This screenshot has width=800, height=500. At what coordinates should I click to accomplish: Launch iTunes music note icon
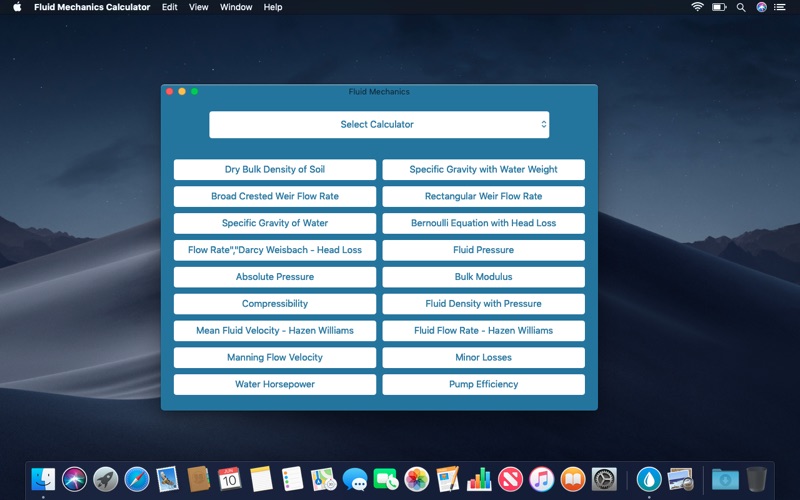coord(542,479)
